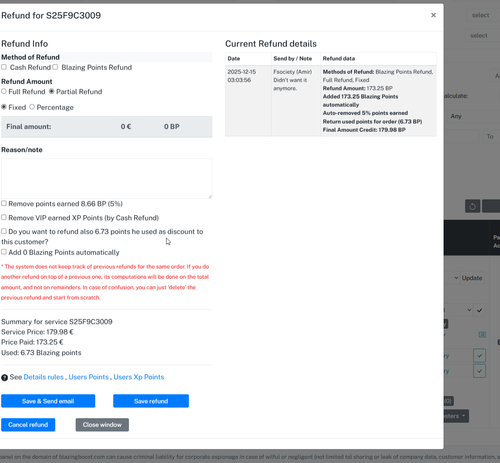Click the refresh icon button behind the modal
This screenshot has width=500, height=463.
[472, 206]
